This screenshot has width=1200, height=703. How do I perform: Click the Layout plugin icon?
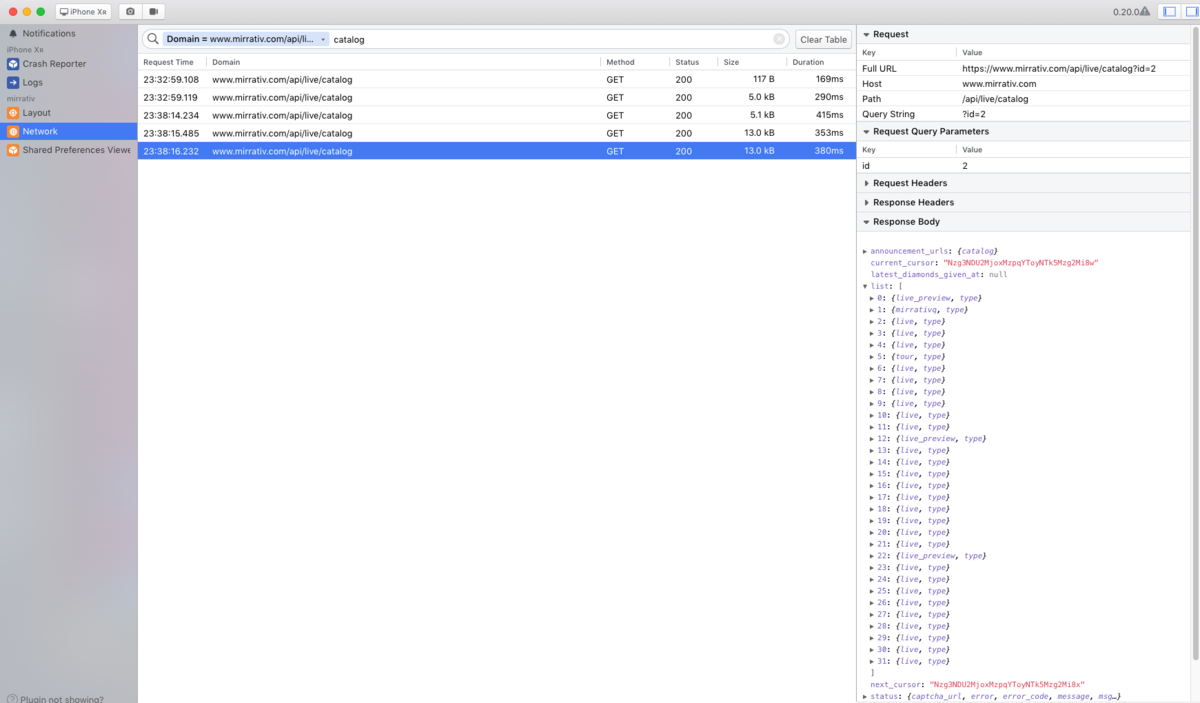(x=13, y=113)
